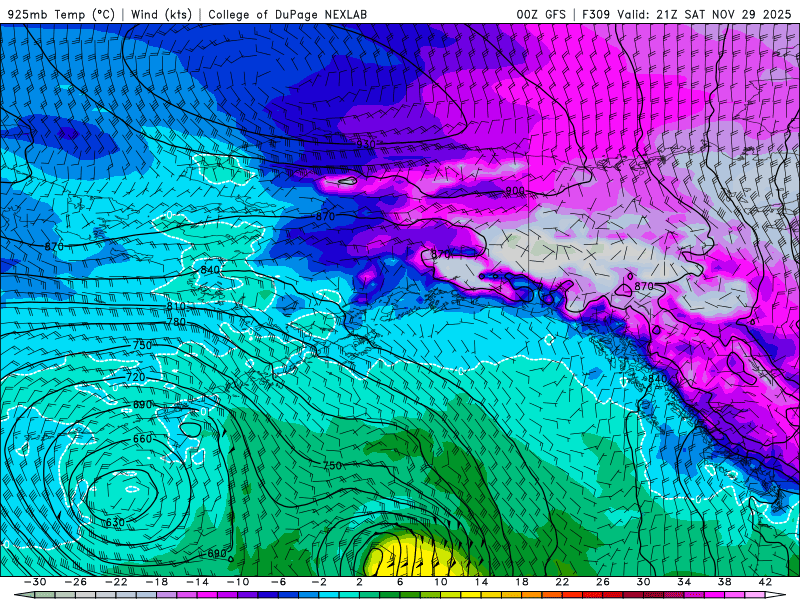The image size is (800, 600).
Task: Click the -26 color scale label
Action: (x=76, y=582)
